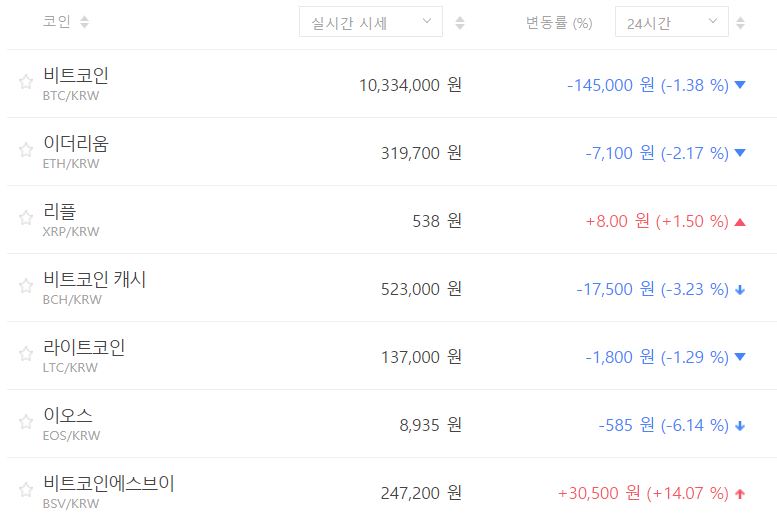This screenshot has height=518, width=777.
Task: Open the 이더리움 coin page
Action: click(x=76, y=144)
